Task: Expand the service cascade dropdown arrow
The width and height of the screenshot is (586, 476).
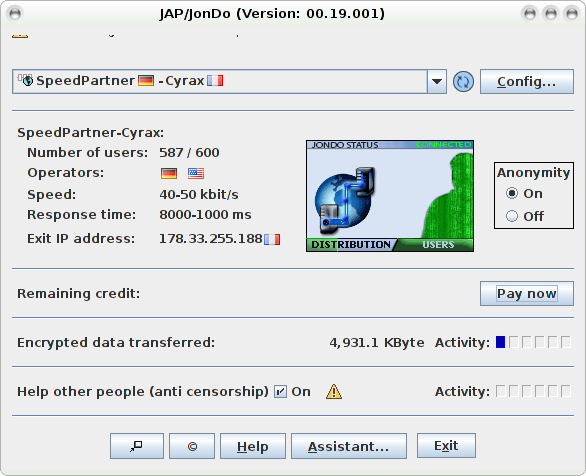Action: pyautogui.click(x=437, y=81)
